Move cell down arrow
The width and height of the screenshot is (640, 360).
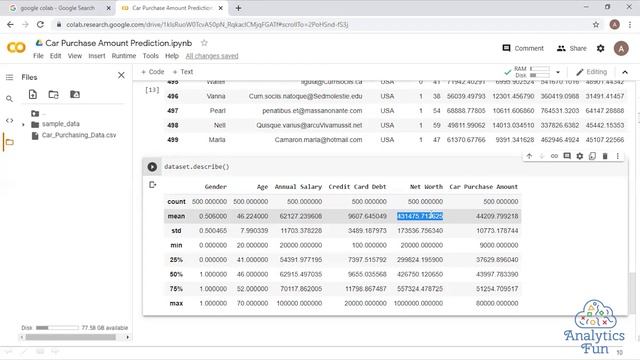[x=542, y=156]
